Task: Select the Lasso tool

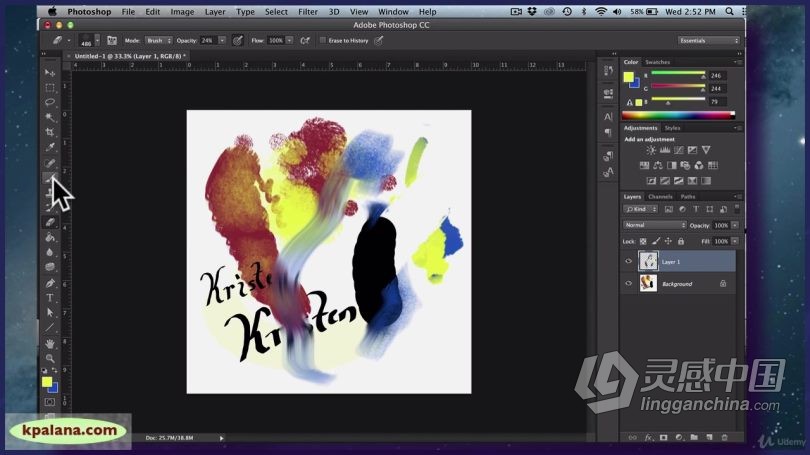Action: point(50,102)
